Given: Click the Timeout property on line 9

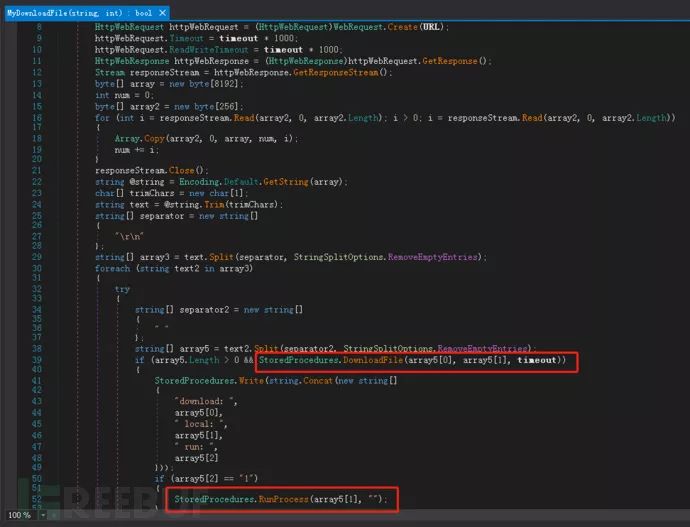Looking at the screenshot, I should [186, 38].
